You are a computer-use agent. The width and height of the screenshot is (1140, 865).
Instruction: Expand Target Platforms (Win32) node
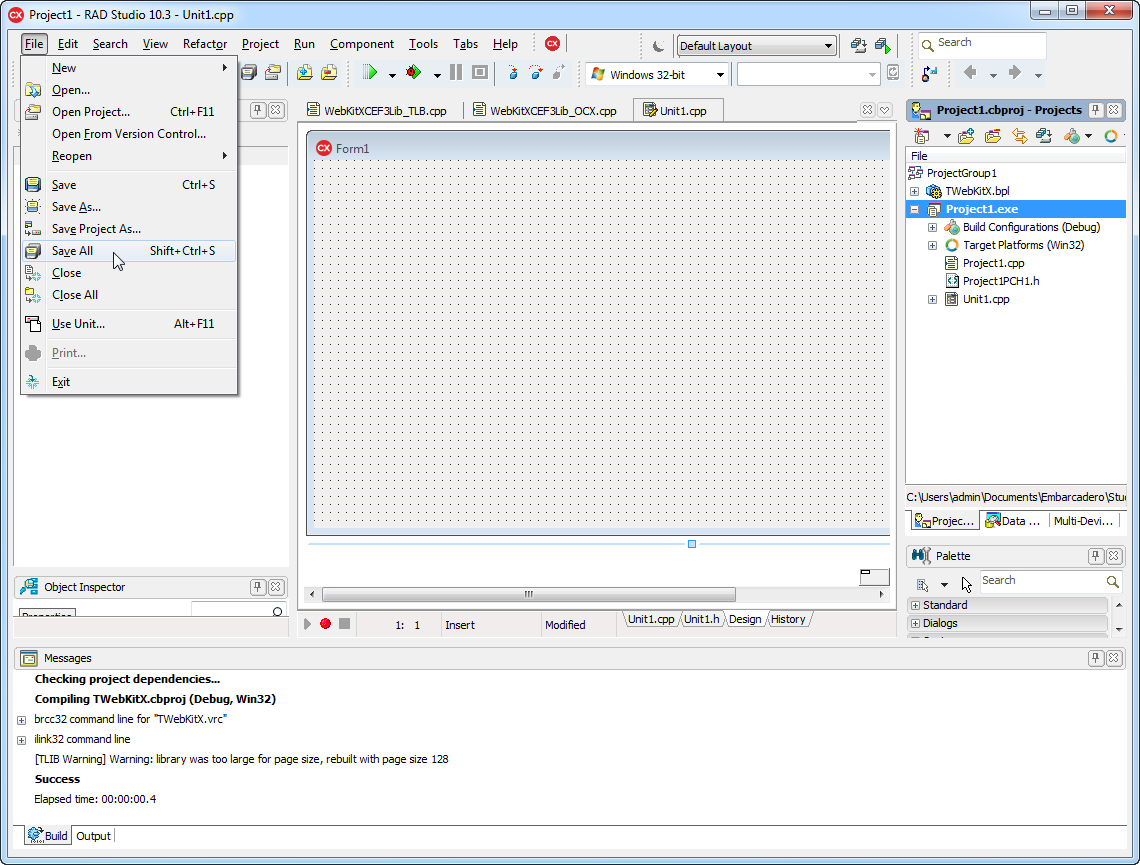932,246
